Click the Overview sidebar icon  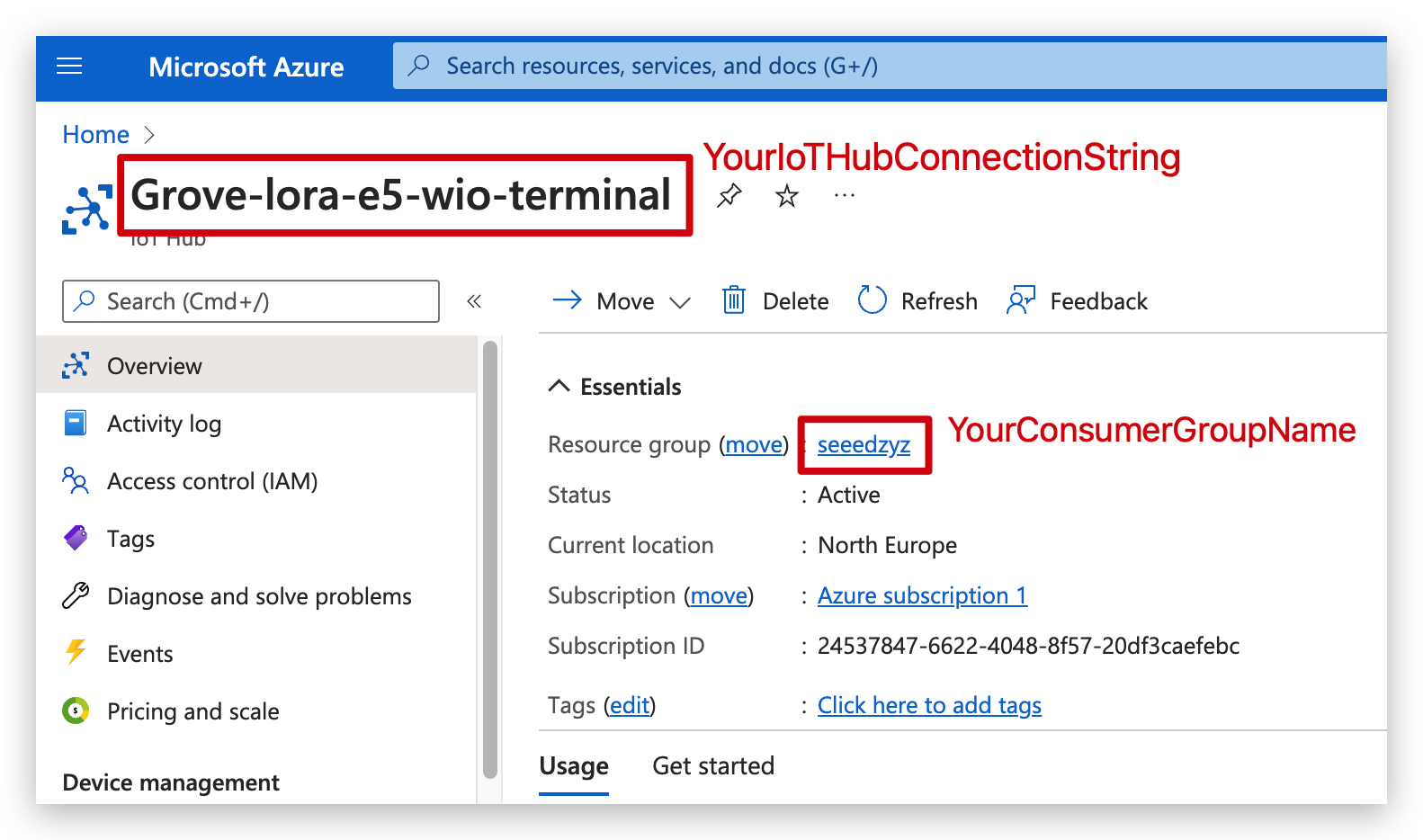(x=76, y=365)
